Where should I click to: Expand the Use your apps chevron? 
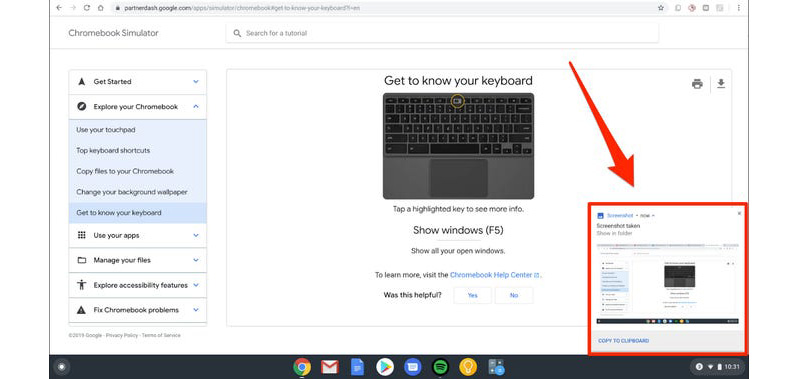196,235
